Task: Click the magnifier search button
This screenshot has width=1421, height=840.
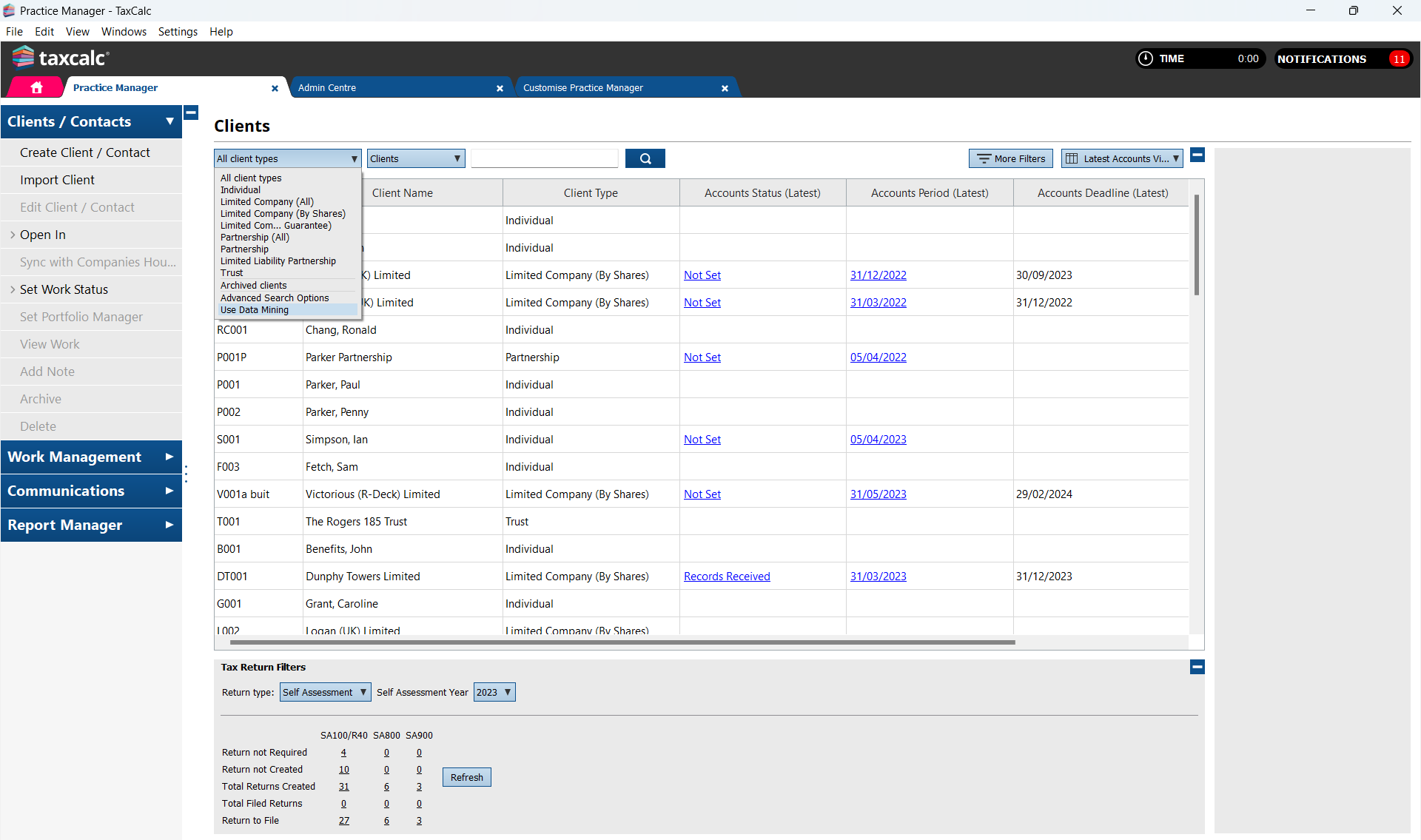Action: coord(645,158)
